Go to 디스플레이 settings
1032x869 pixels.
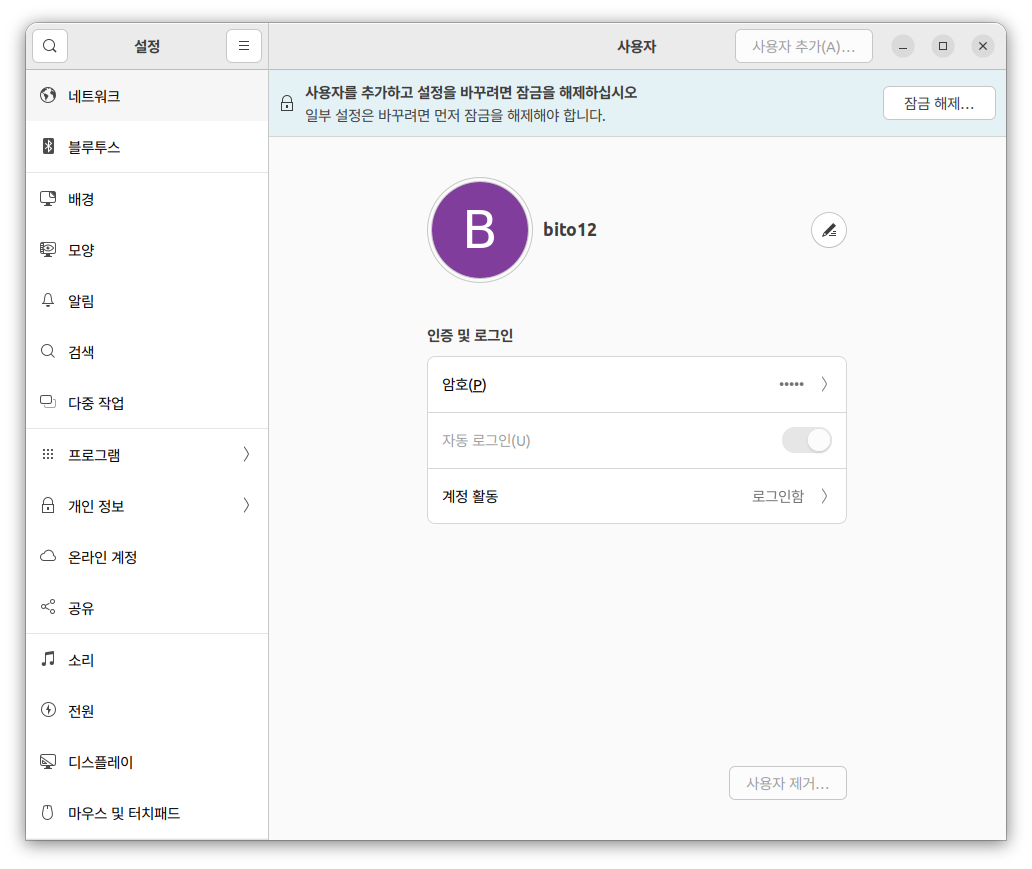point(147,762)
